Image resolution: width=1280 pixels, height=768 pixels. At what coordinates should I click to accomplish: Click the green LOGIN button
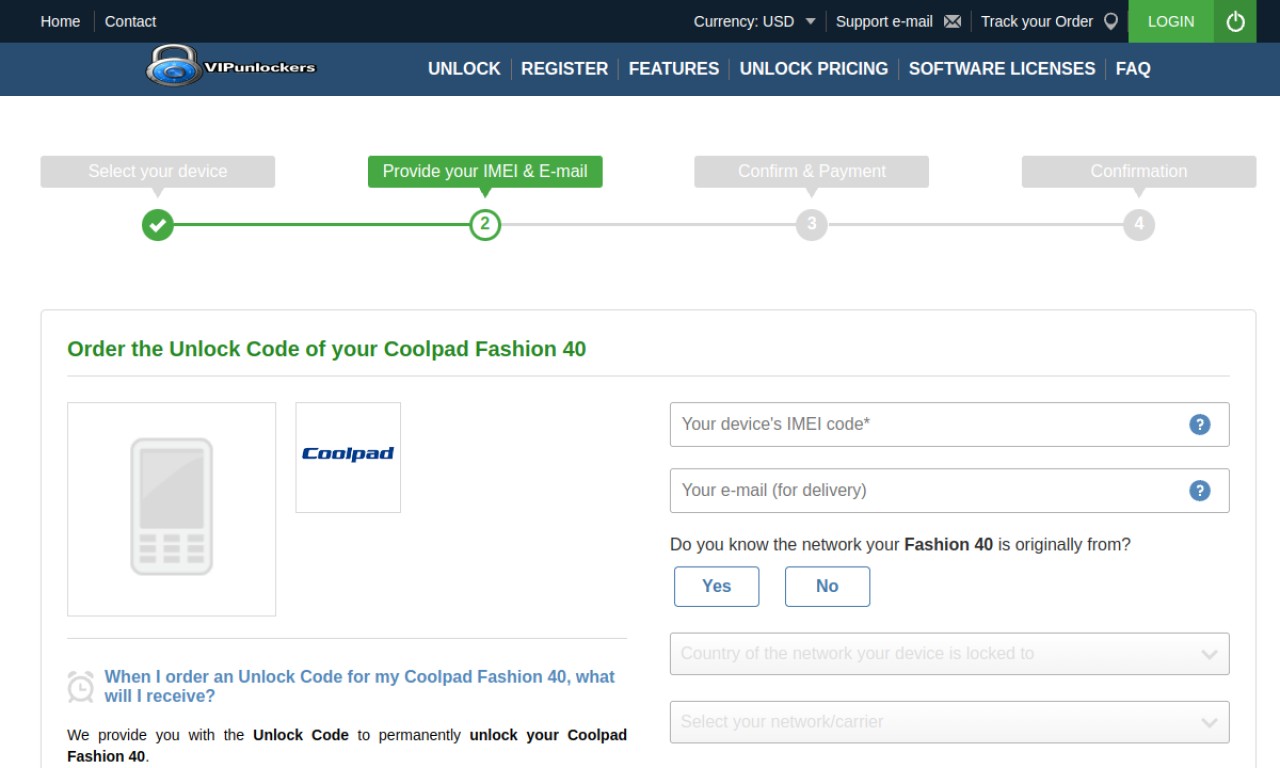[1171, 21]
